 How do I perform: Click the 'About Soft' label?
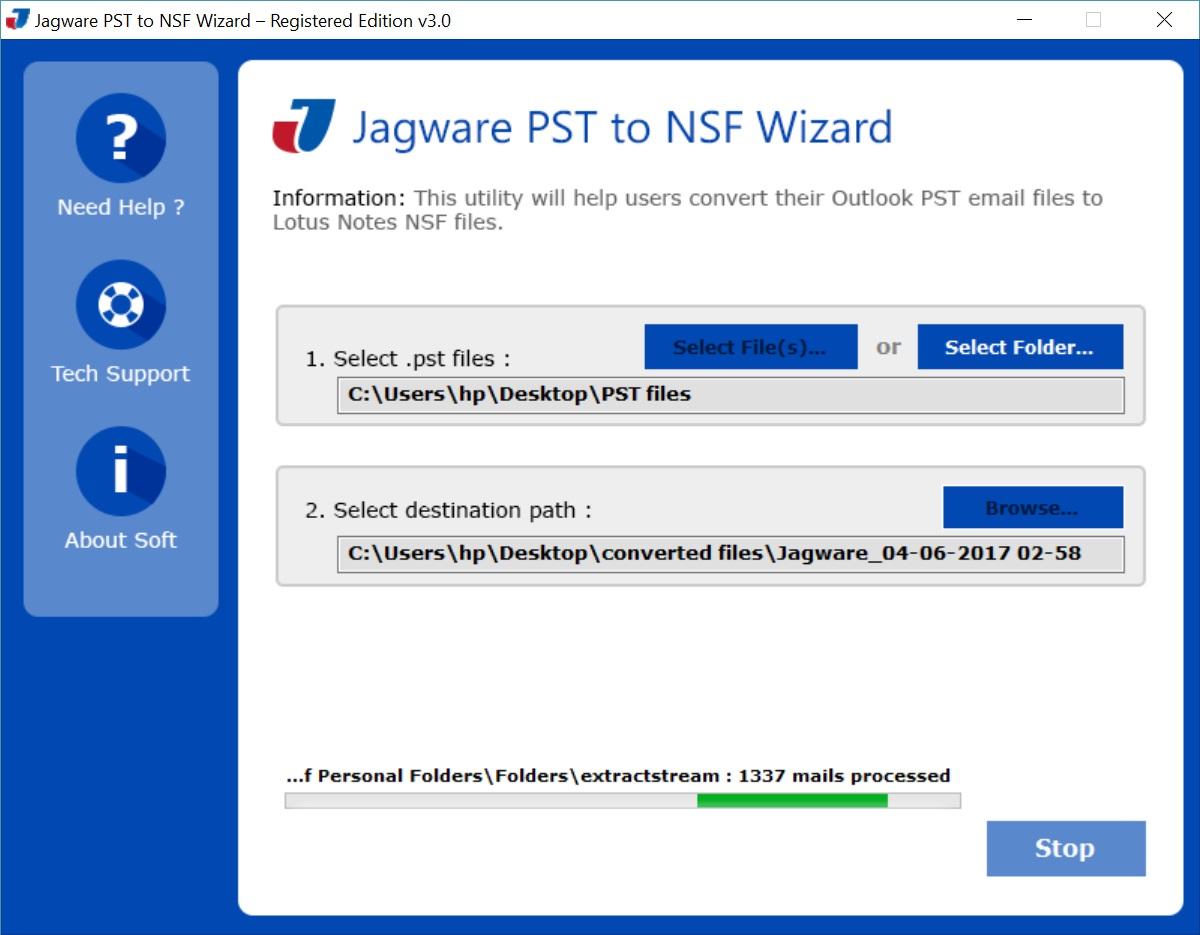121,540
